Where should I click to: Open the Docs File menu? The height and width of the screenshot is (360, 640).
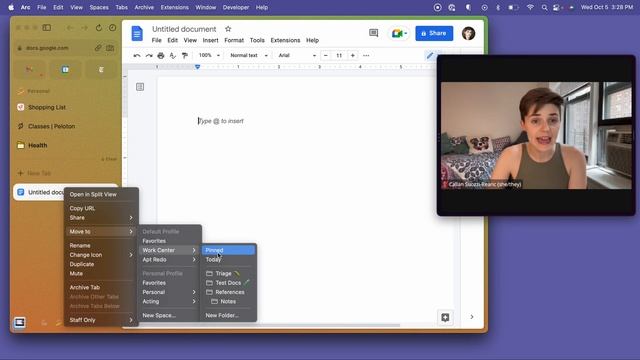click(x=156, y=40)
